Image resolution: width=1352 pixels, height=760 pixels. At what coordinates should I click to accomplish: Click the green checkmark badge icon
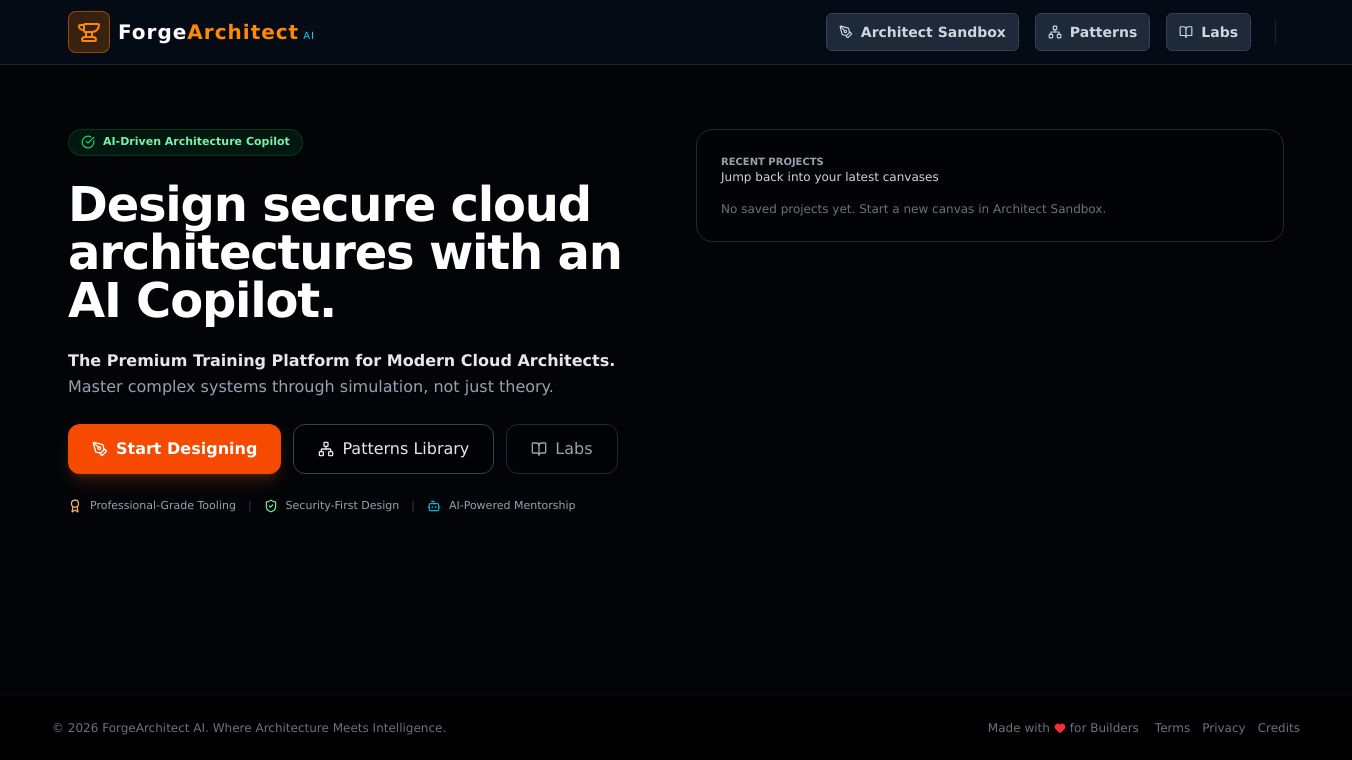point(88,142)
